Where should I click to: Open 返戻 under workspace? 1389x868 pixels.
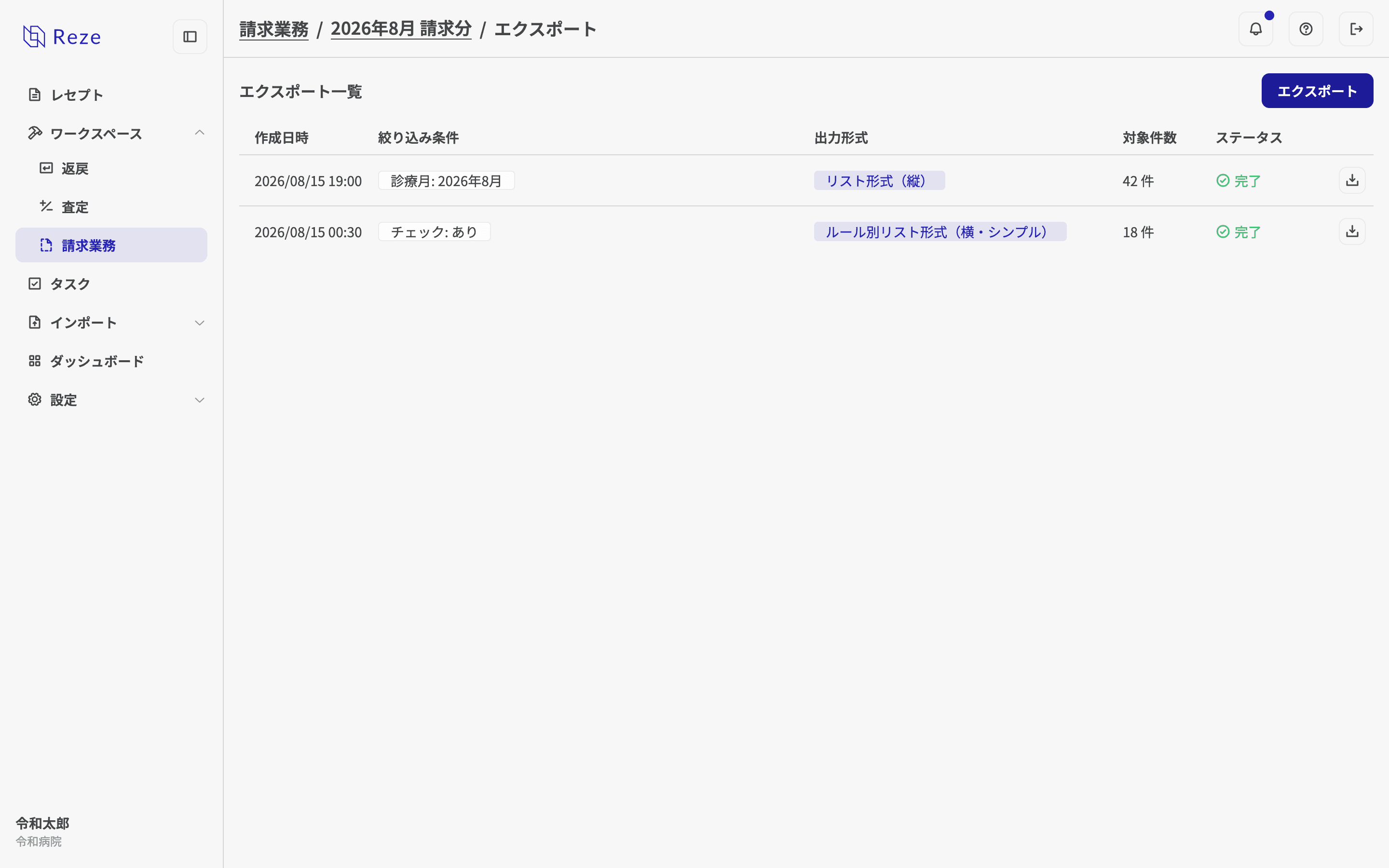[111, 168]
